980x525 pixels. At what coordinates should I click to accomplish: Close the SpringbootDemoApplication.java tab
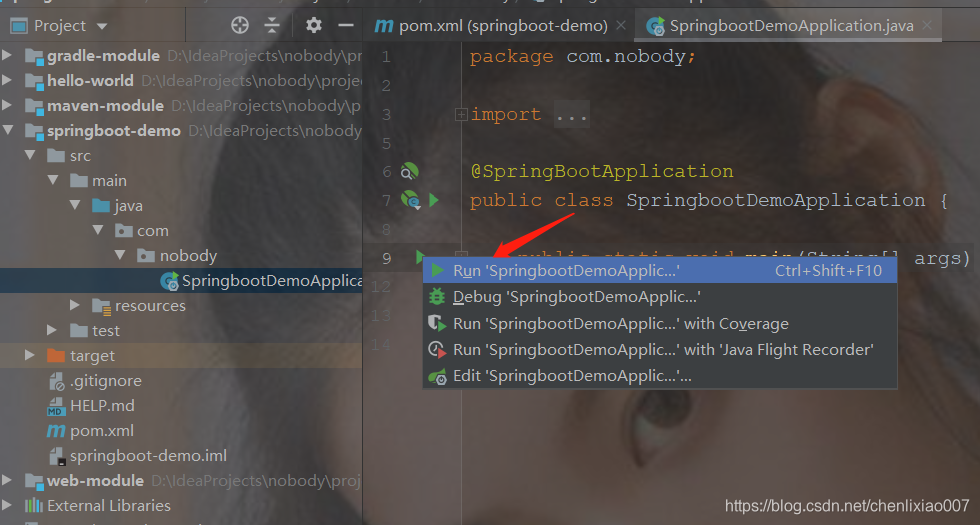point(927,26)
